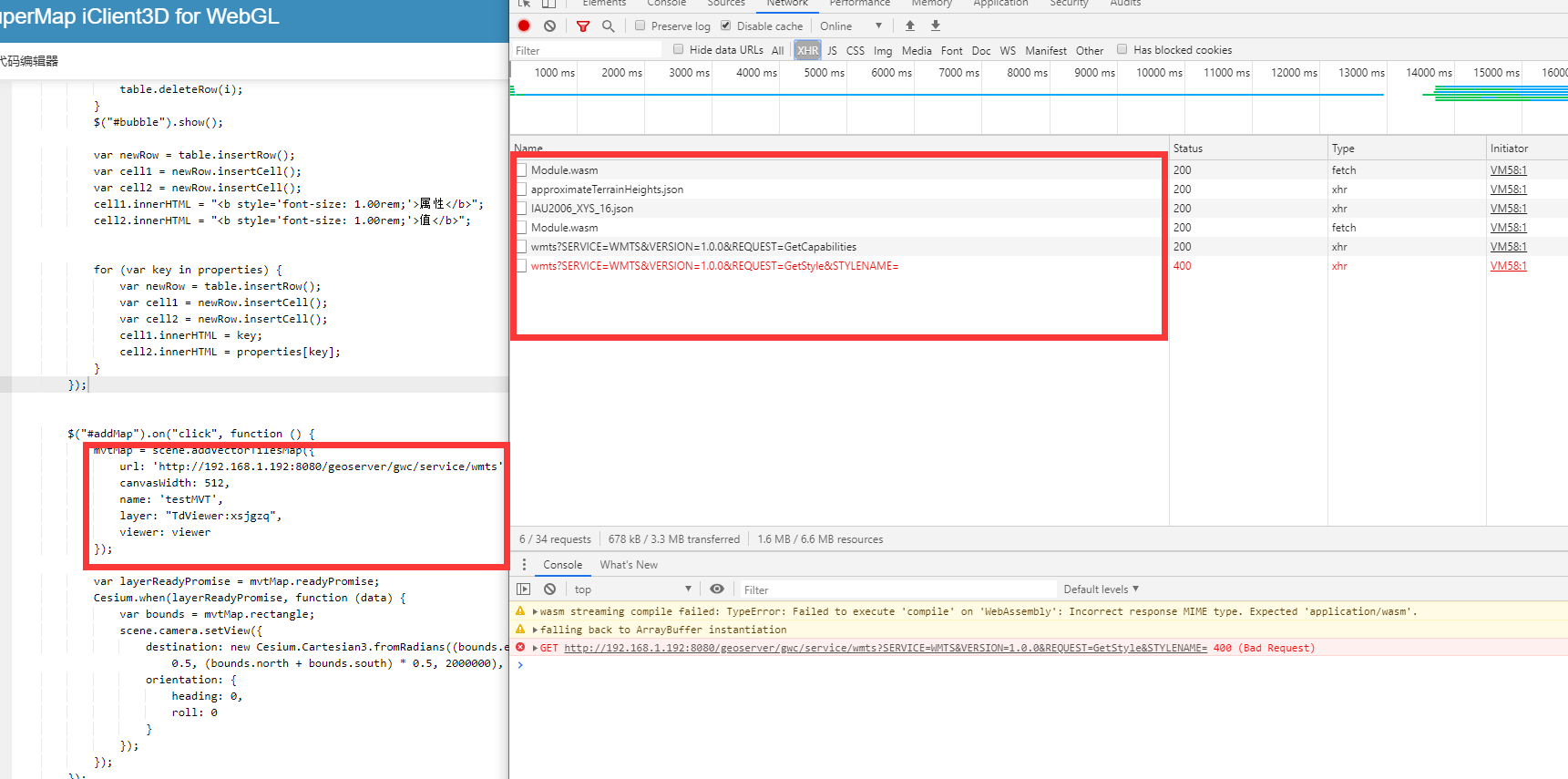The image size is (1568, 779).
Task: Click the 10000 ms mark on network timeline
Action: pyautogui.click(x=1159, y=73)
